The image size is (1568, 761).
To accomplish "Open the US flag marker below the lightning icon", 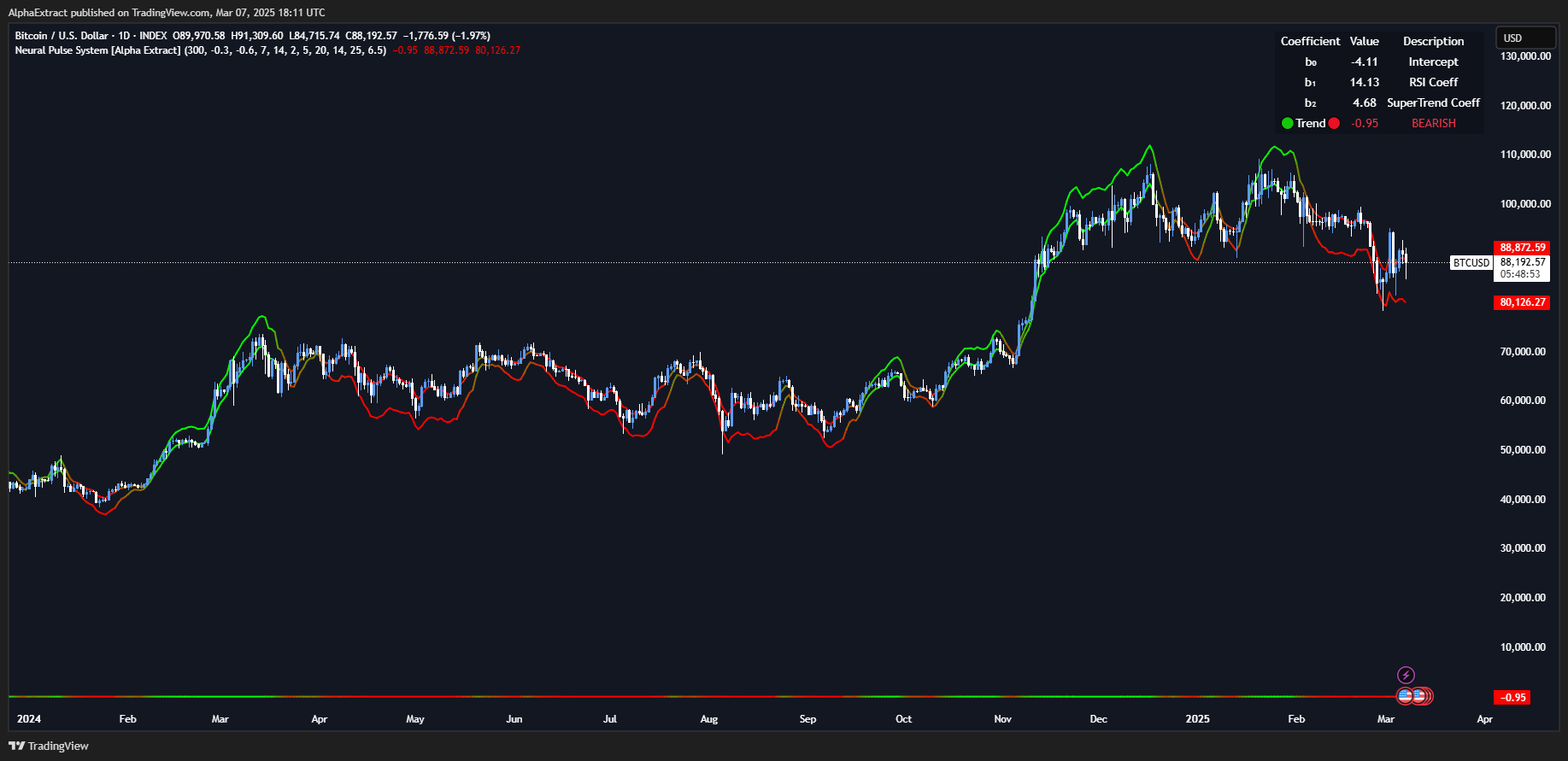I will [x=1405, y=696].
